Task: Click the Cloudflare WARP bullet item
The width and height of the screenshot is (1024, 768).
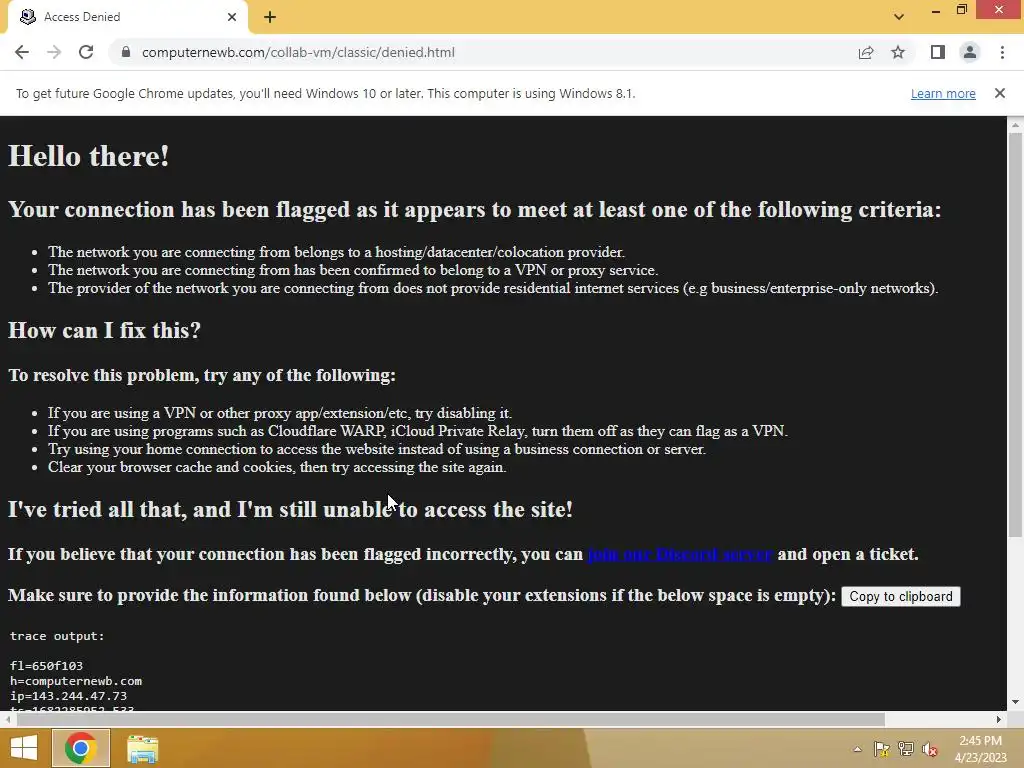Action: pyautogui.click(x=418, y=431)
